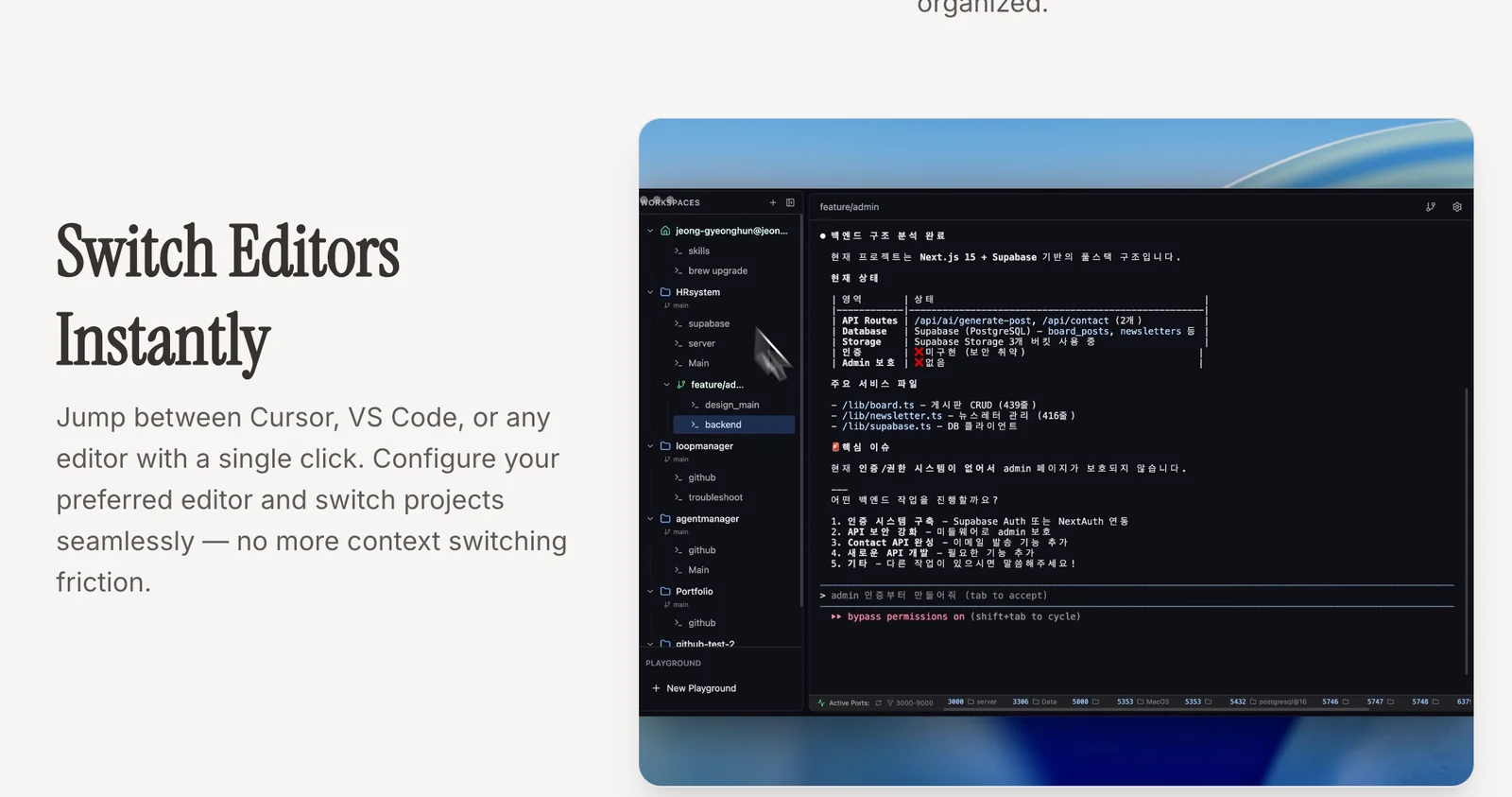The width and height of the screenshot is (1512, 797).
Task: Collapse the loopmanager workspace chevron
Action: click(650, 446)
